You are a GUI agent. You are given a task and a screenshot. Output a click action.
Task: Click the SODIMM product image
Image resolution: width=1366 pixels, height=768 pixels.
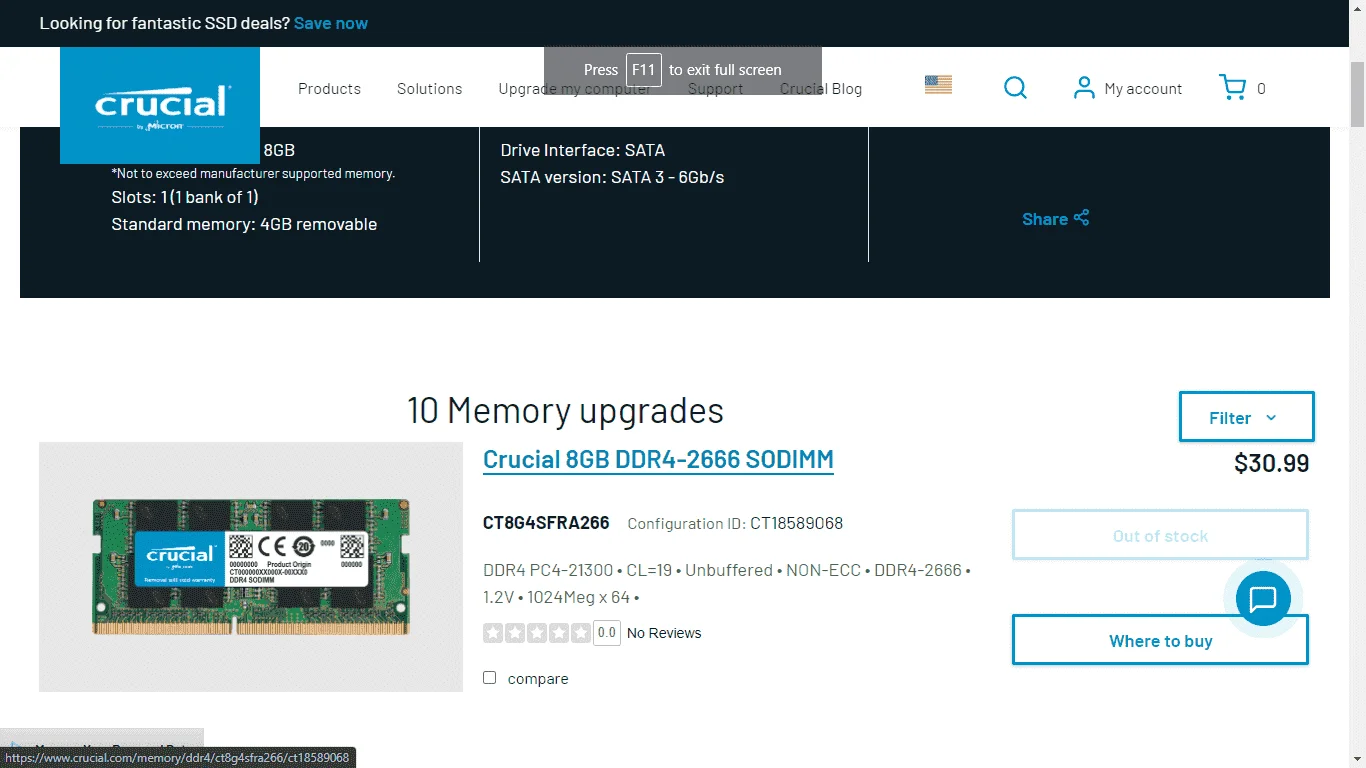coord(251,567)
